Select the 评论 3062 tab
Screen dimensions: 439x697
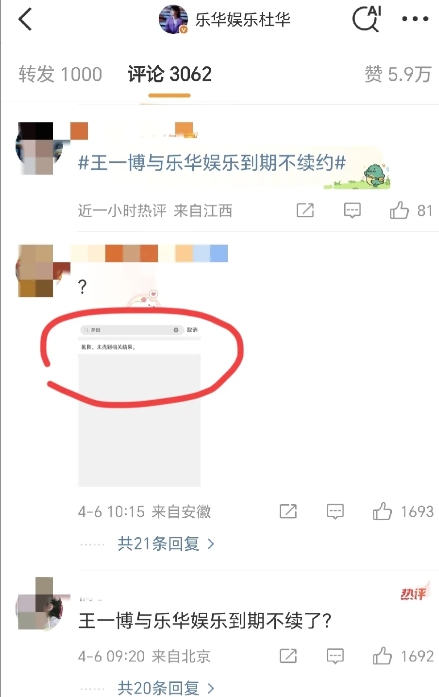[x=169, y=74]
